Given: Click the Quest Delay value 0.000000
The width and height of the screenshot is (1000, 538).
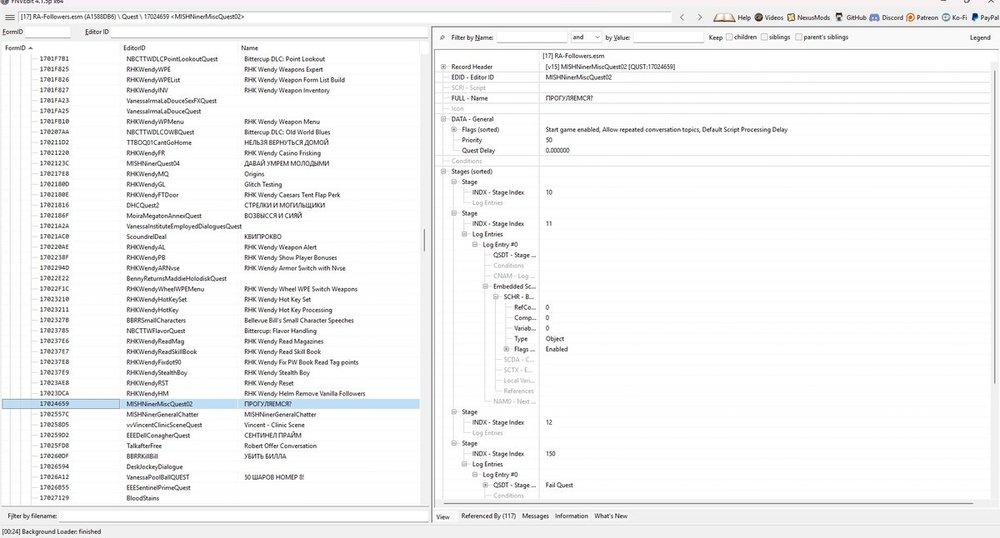Looking at the screenshot, I should coord(558,150).
